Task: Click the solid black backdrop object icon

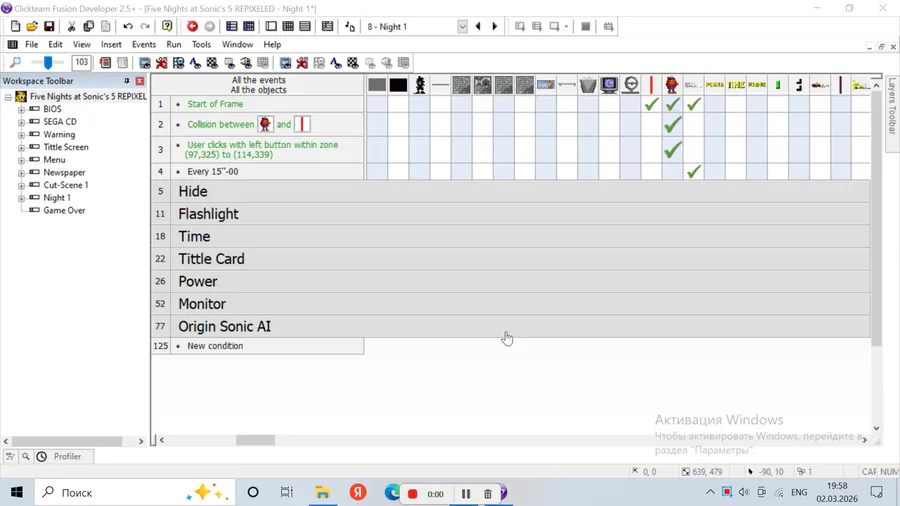Action: (398, 85)
